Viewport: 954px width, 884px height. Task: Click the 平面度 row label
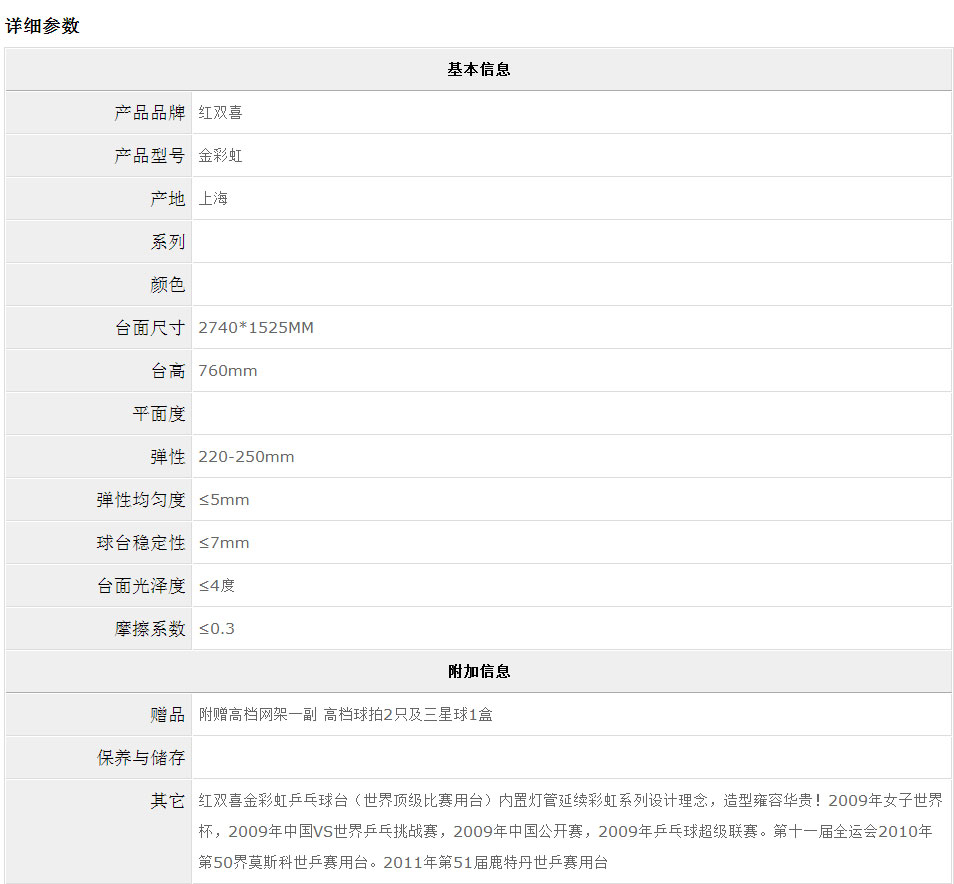pyautogui.click(x=159, y=414)
